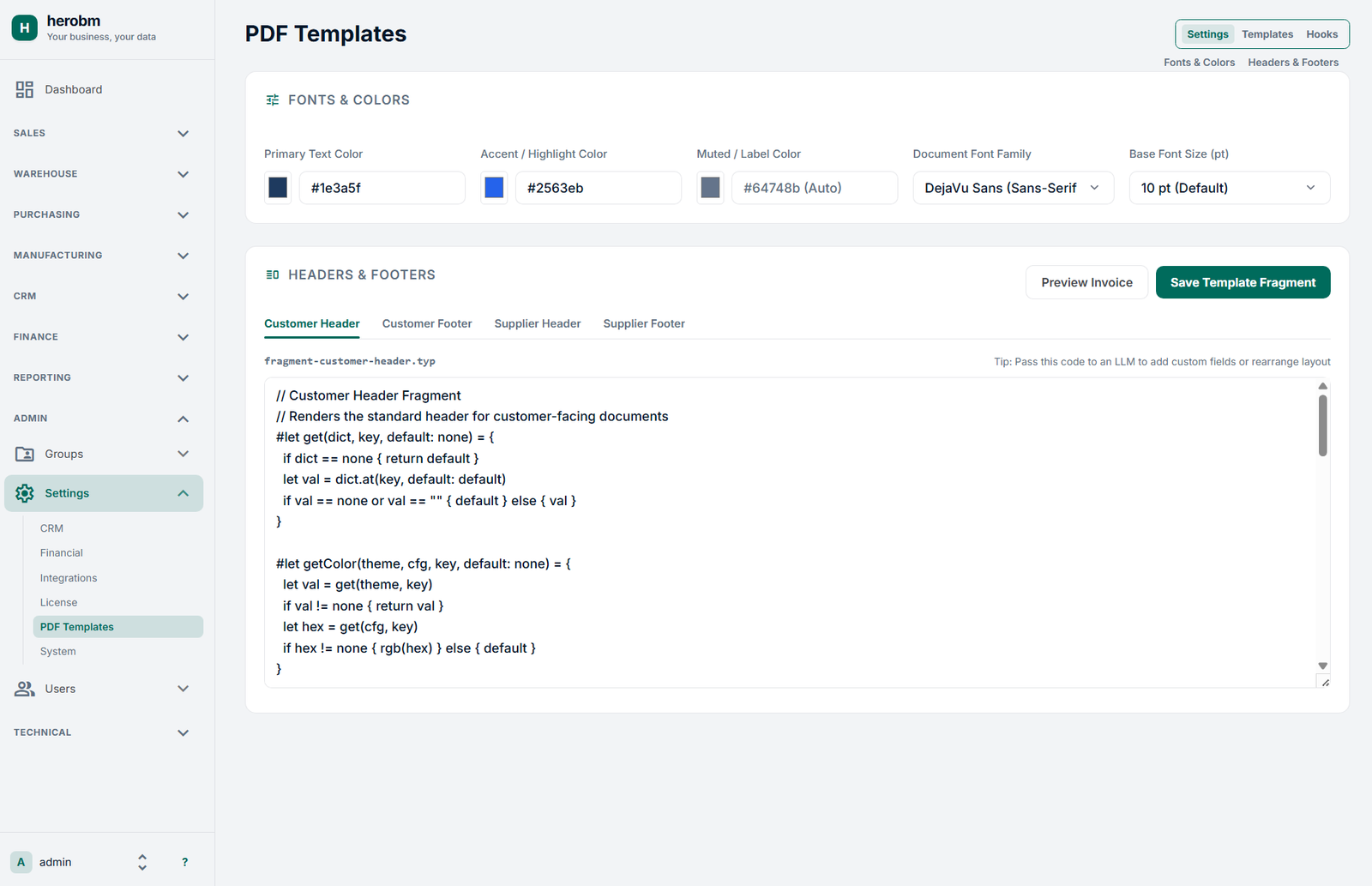Click the Users people icon

25,689
